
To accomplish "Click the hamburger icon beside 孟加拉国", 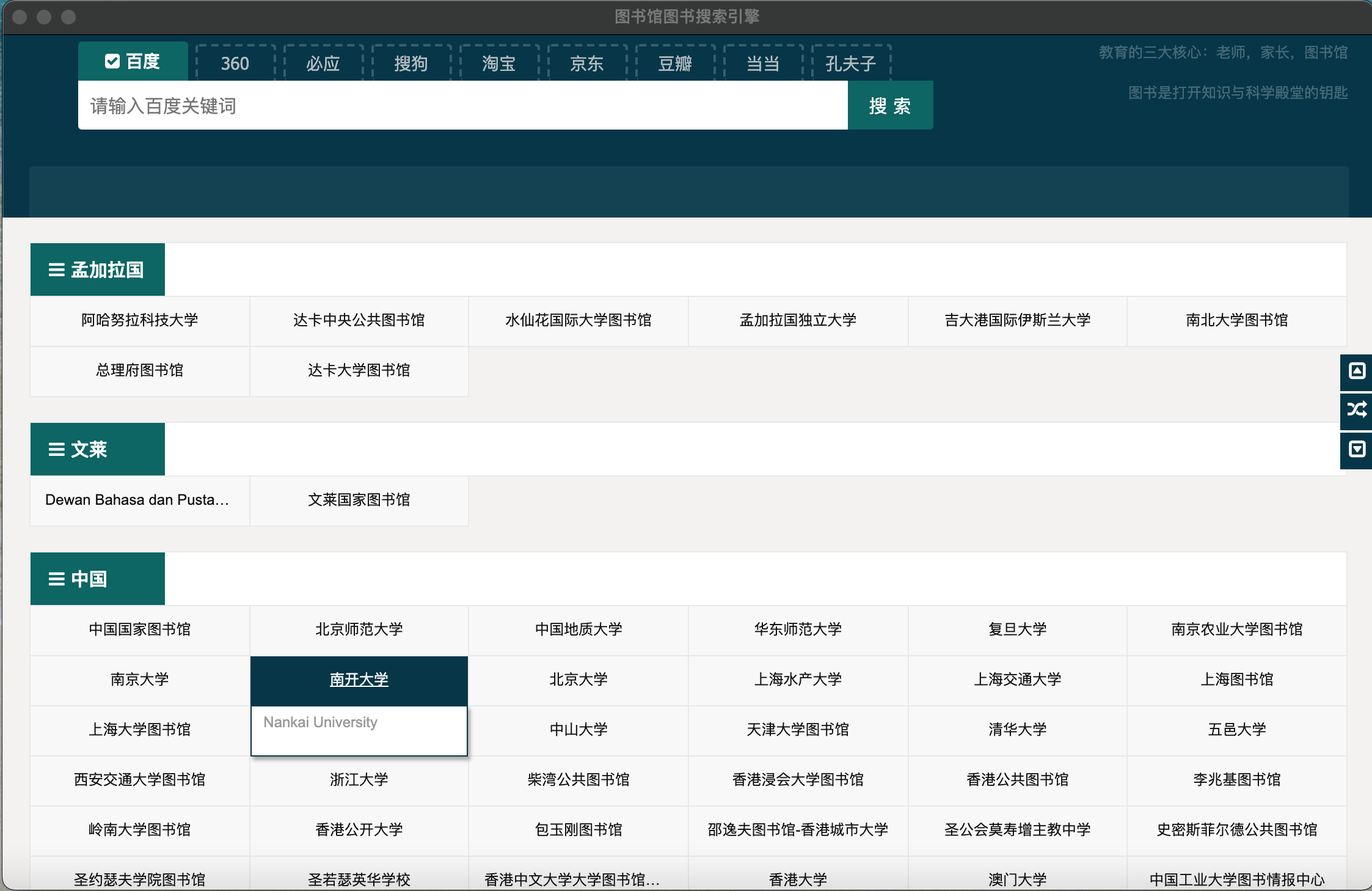I will (x=57, y=270).
